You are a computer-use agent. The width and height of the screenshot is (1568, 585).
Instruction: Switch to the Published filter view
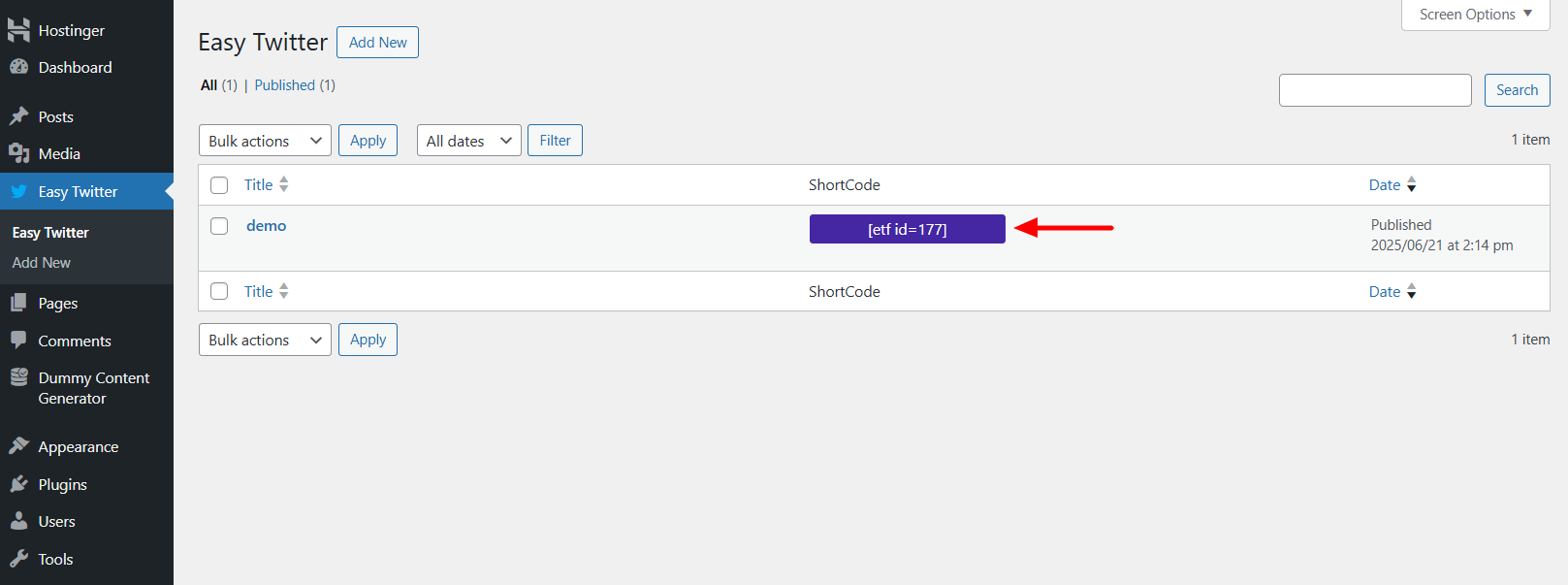click(x=286, y=85)
